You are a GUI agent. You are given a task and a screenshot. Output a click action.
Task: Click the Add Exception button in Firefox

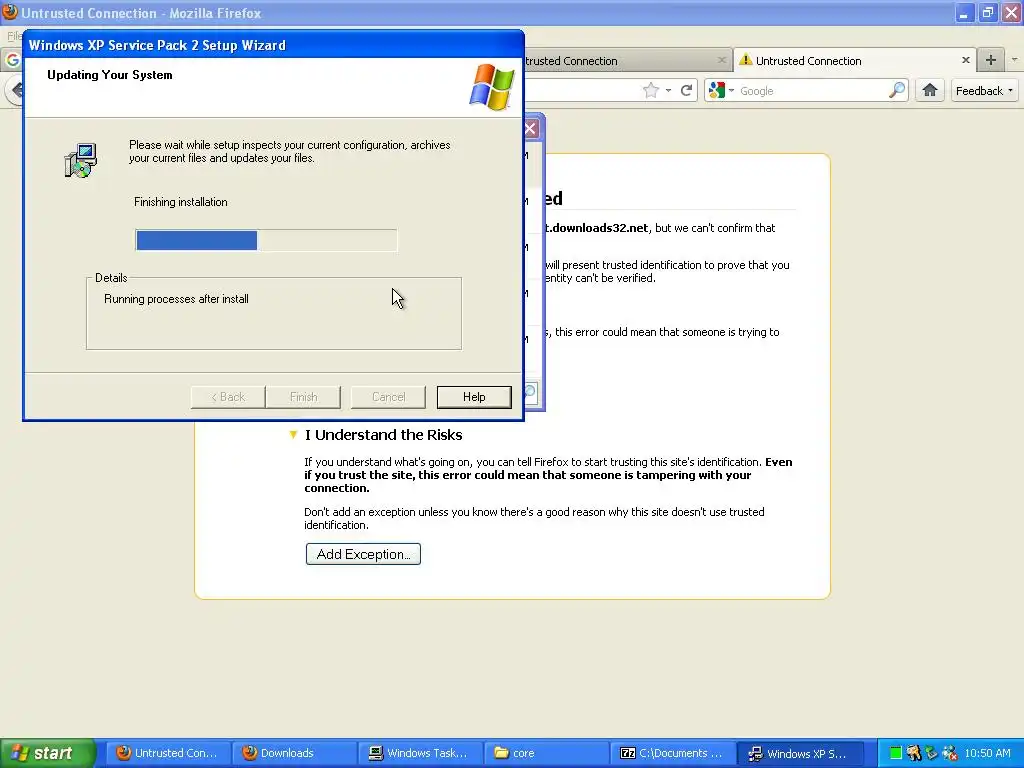tap(363, 554)
